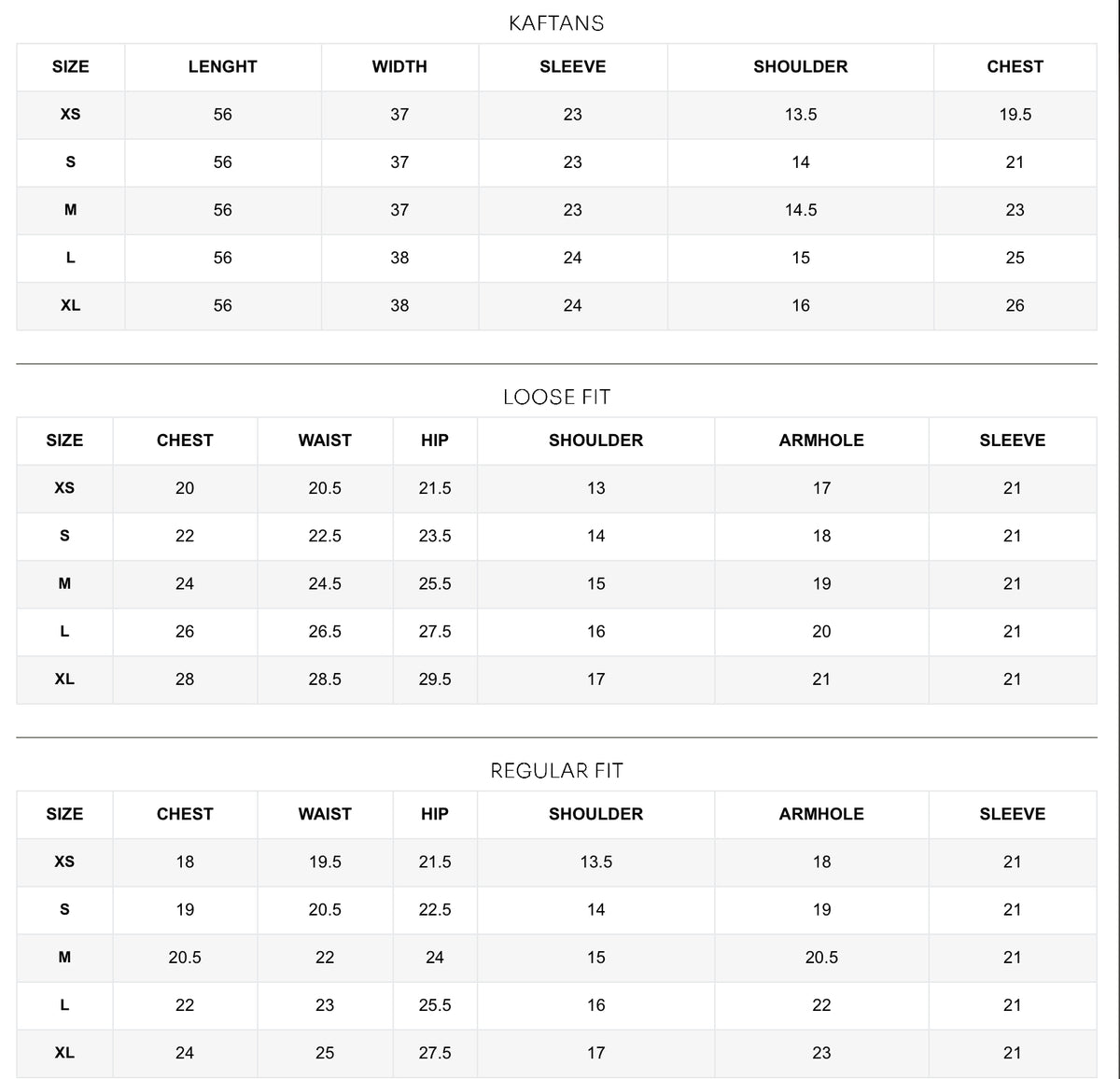1120x1079 pixels.
Task: Select the Kaftans XL shoulder value 16
Action: pos(801,305)
